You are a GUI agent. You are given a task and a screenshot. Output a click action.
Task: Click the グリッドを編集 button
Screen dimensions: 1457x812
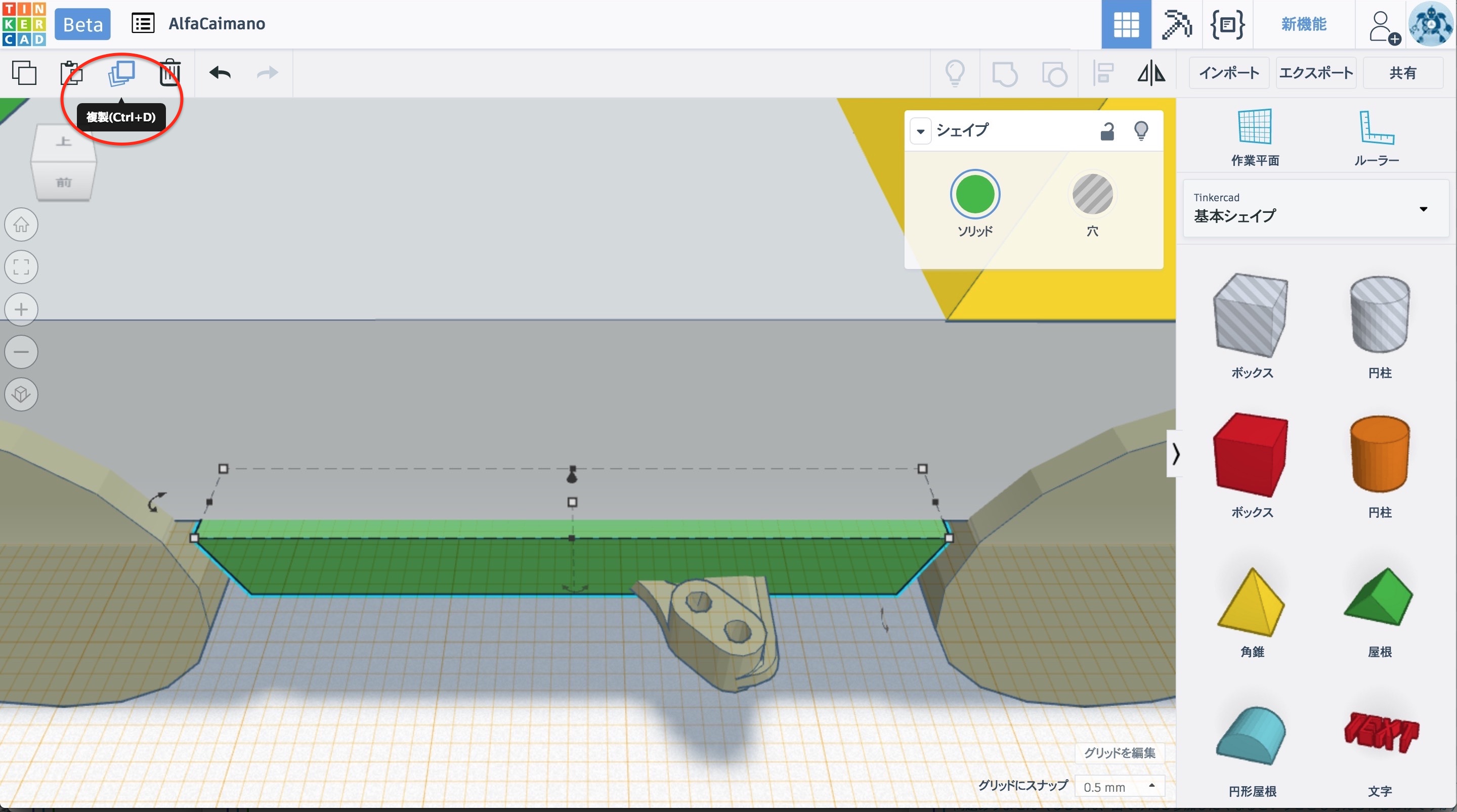(1119, 753)
